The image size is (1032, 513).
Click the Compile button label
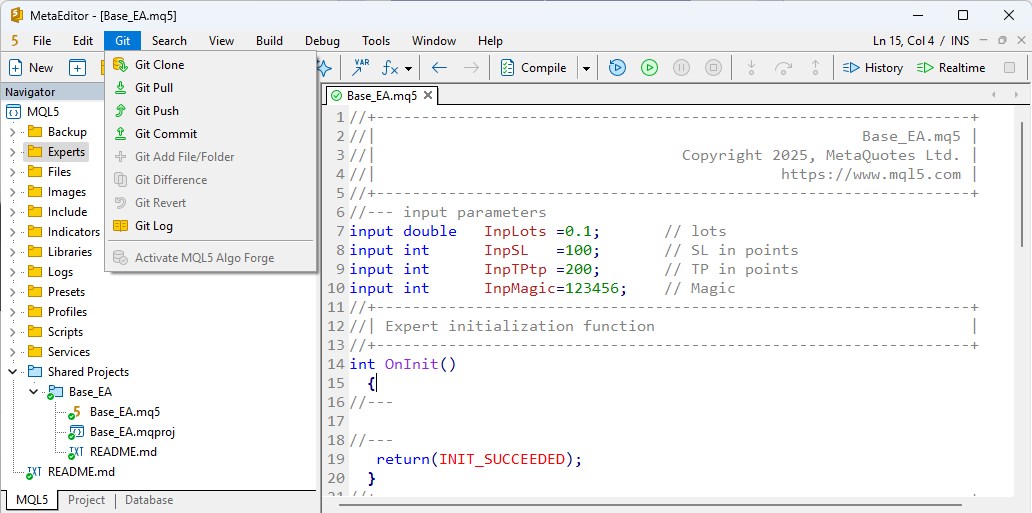tap(544, 68)
